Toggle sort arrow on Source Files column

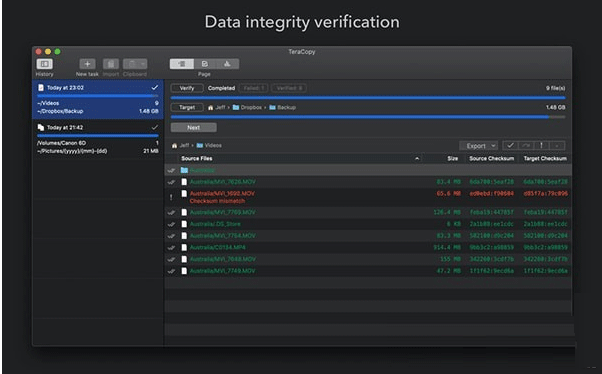click(417, 159)
